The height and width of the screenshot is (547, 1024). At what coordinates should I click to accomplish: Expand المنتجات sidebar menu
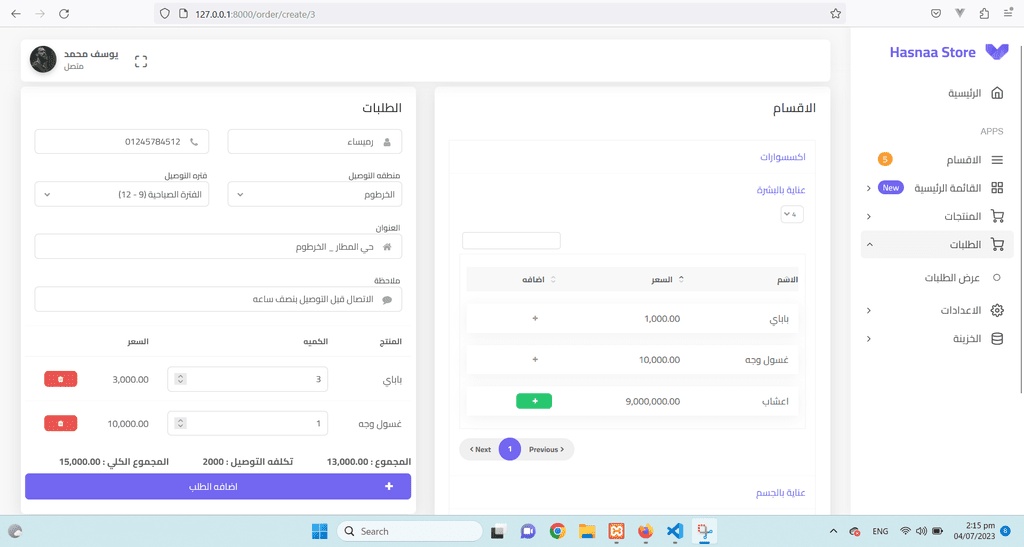pos(936,216)
